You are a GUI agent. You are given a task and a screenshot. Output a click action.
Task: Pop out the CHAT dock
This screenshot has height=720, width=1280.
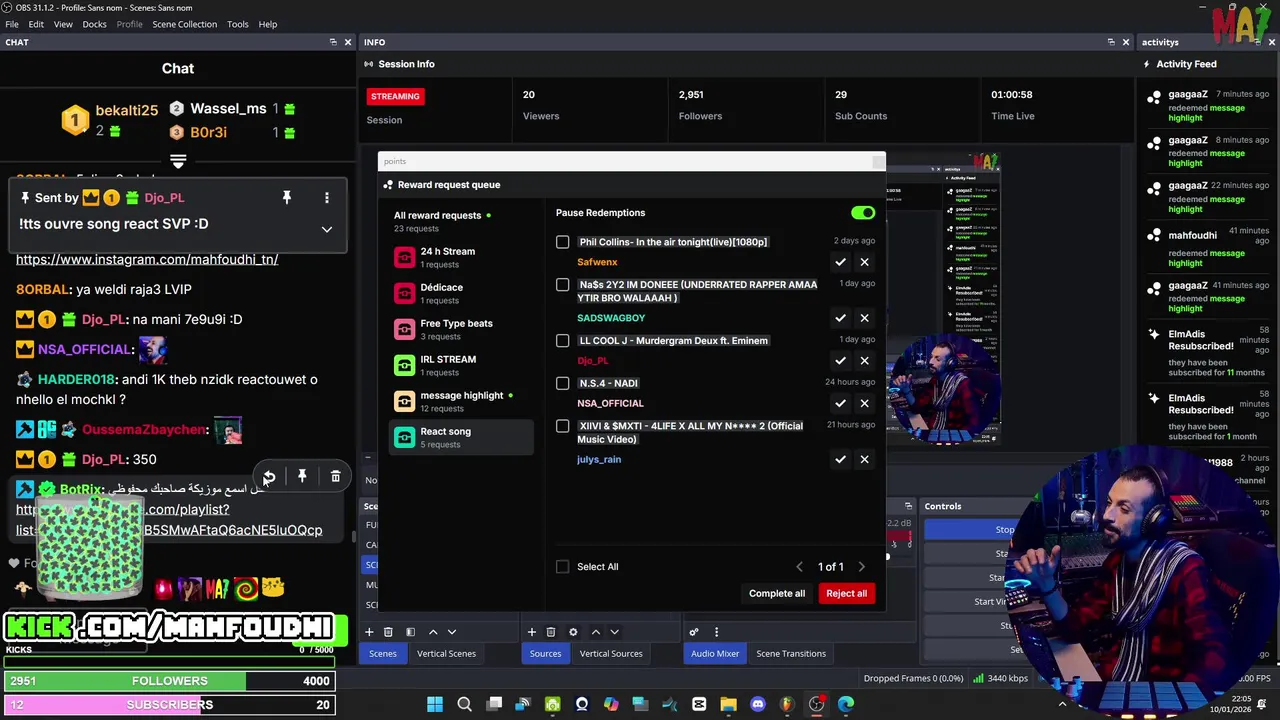tap(333, 42)
